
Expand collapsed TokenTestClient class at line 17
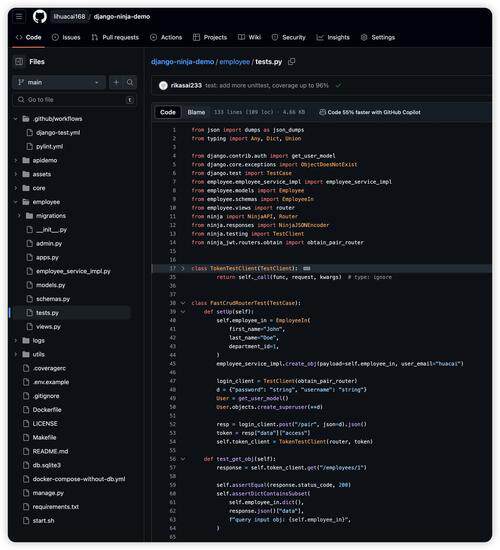[x=182, y=268]
